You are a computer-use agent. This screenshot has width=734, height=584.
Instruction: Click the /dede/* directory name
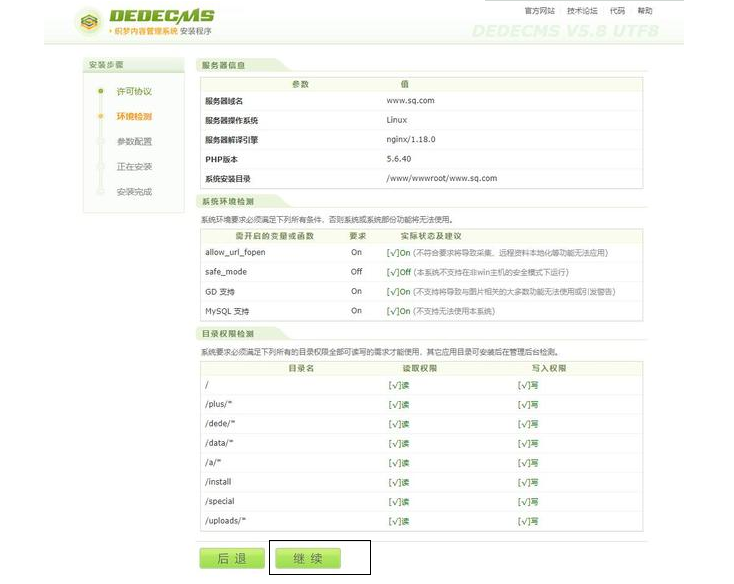pos(220,423)
